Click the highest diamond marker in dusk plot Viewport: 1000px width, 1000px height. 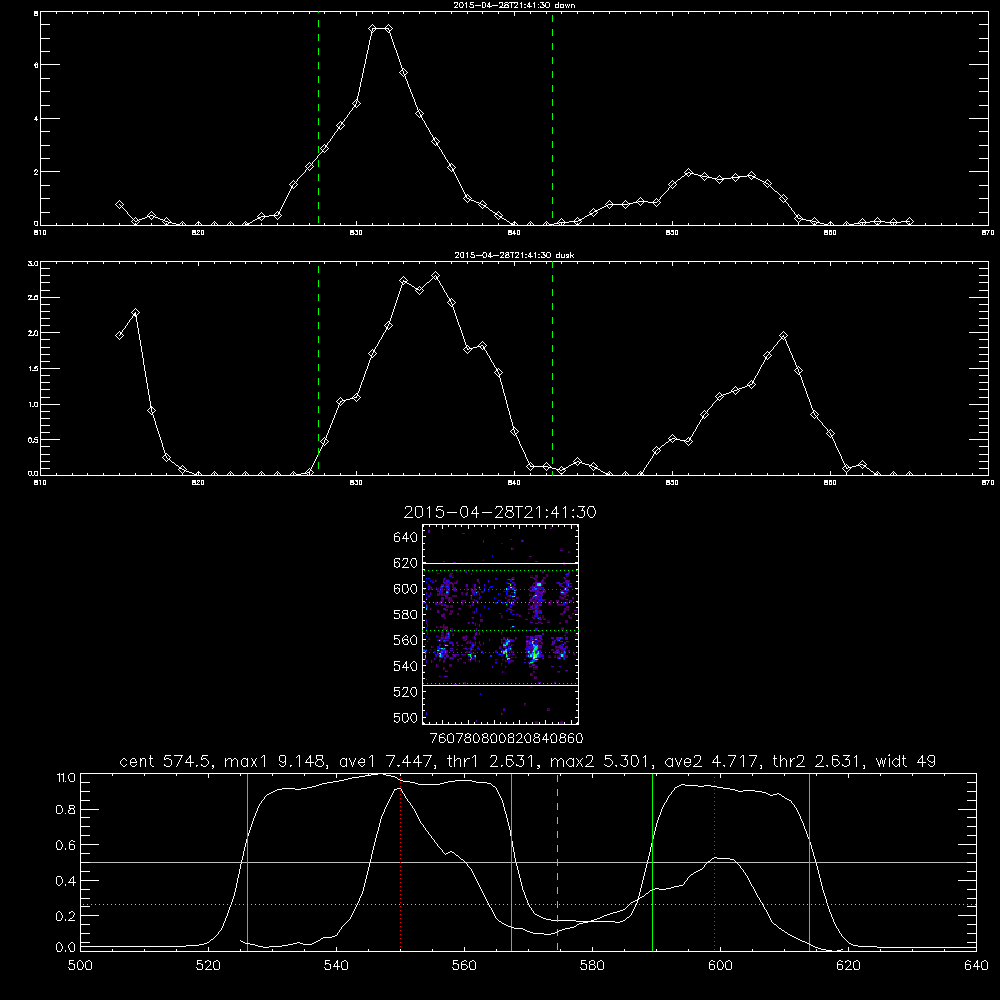tap(436, 276)
